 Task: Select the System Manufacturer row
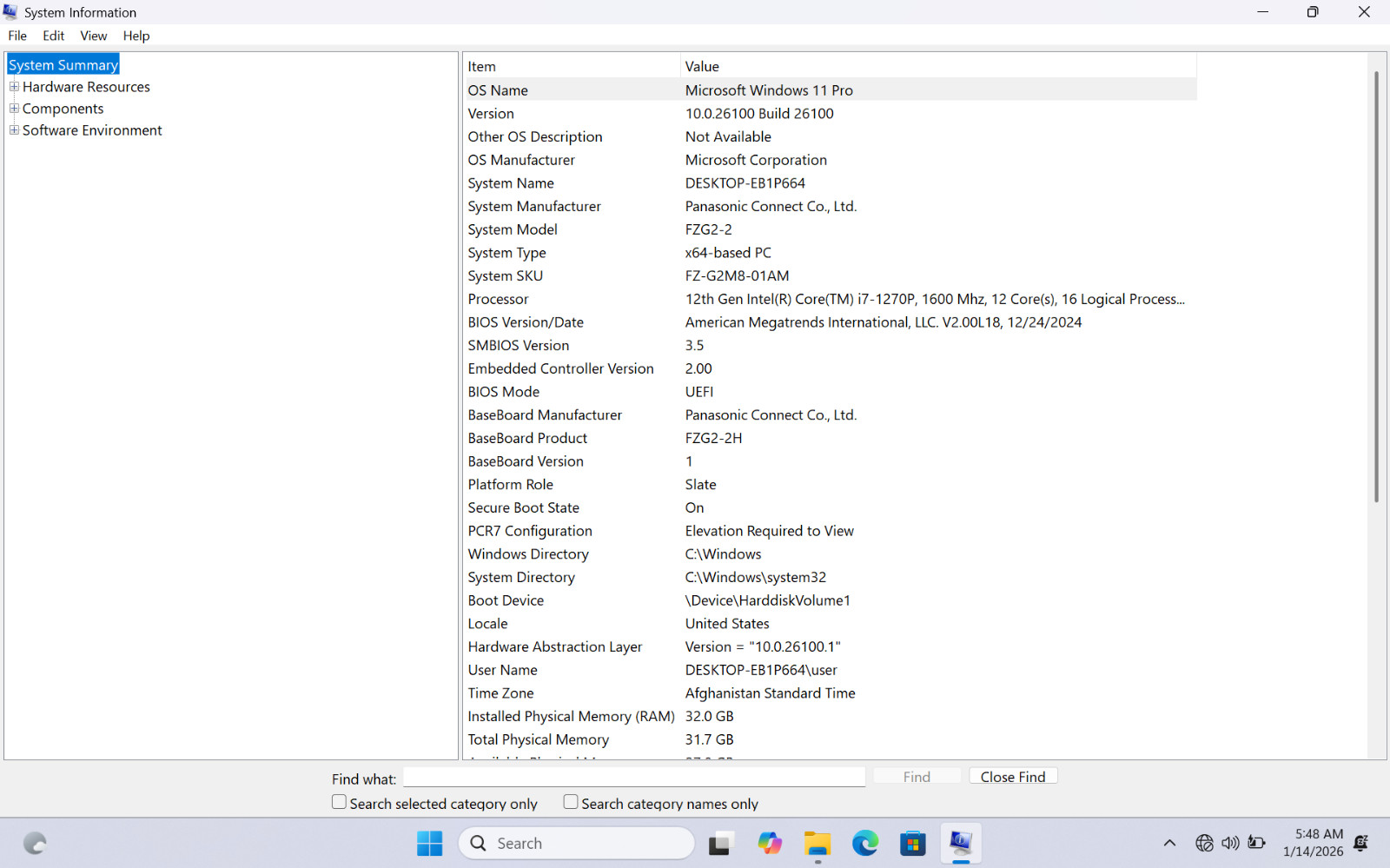tap(831, 207)
